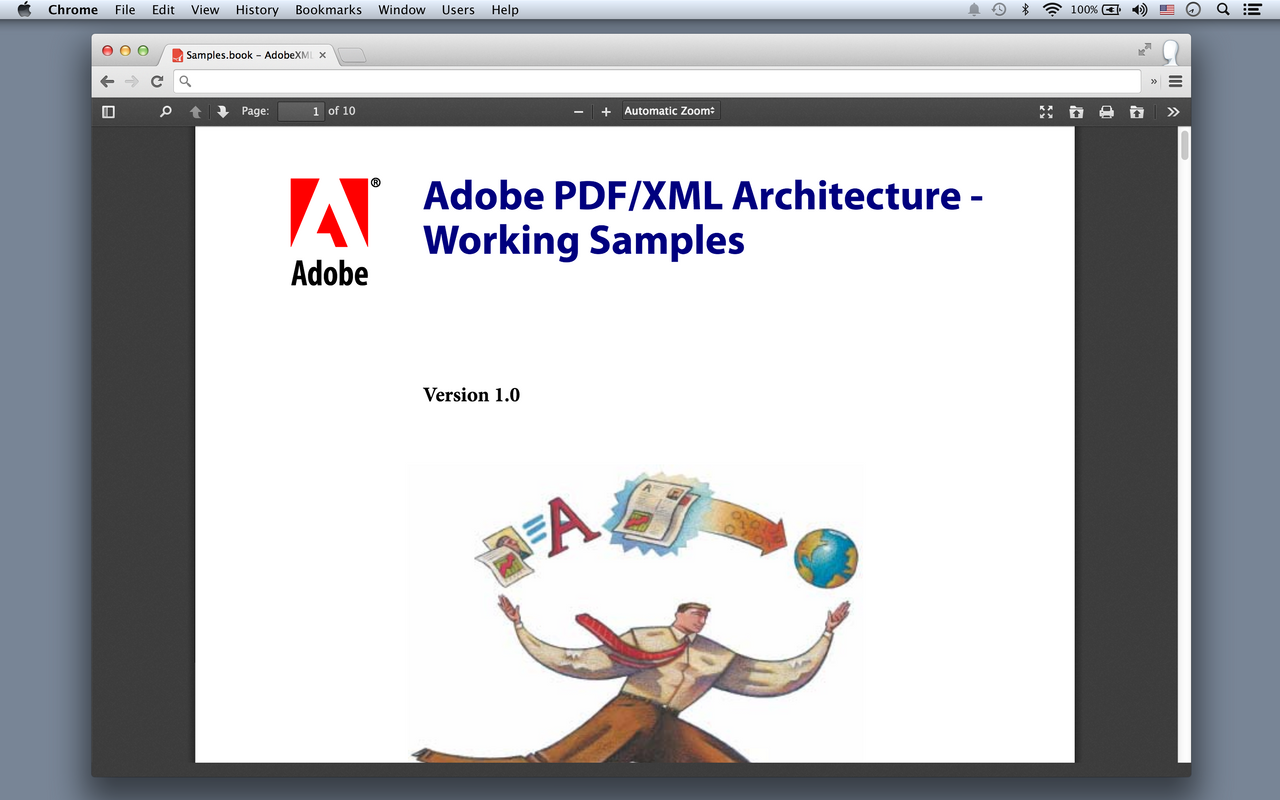Zoom in on the document

[606, 112]
